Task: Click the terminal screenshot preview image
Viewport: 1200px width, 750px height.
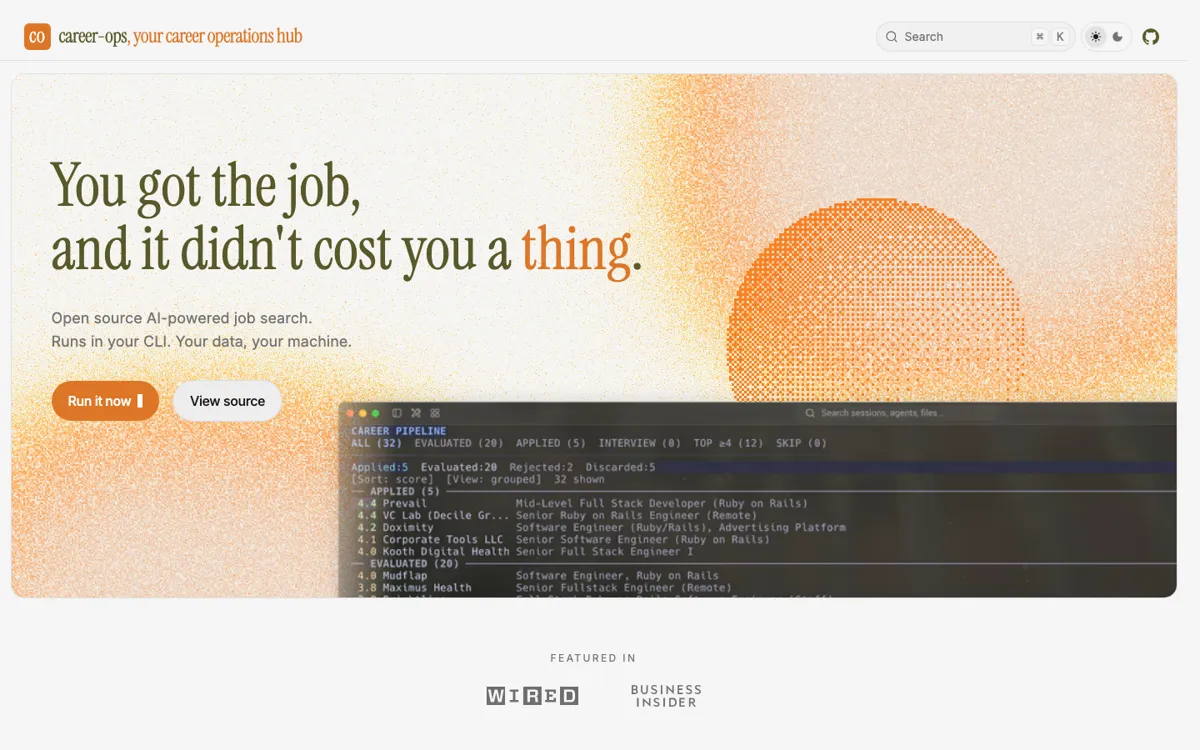Action: tap(758, 500)
